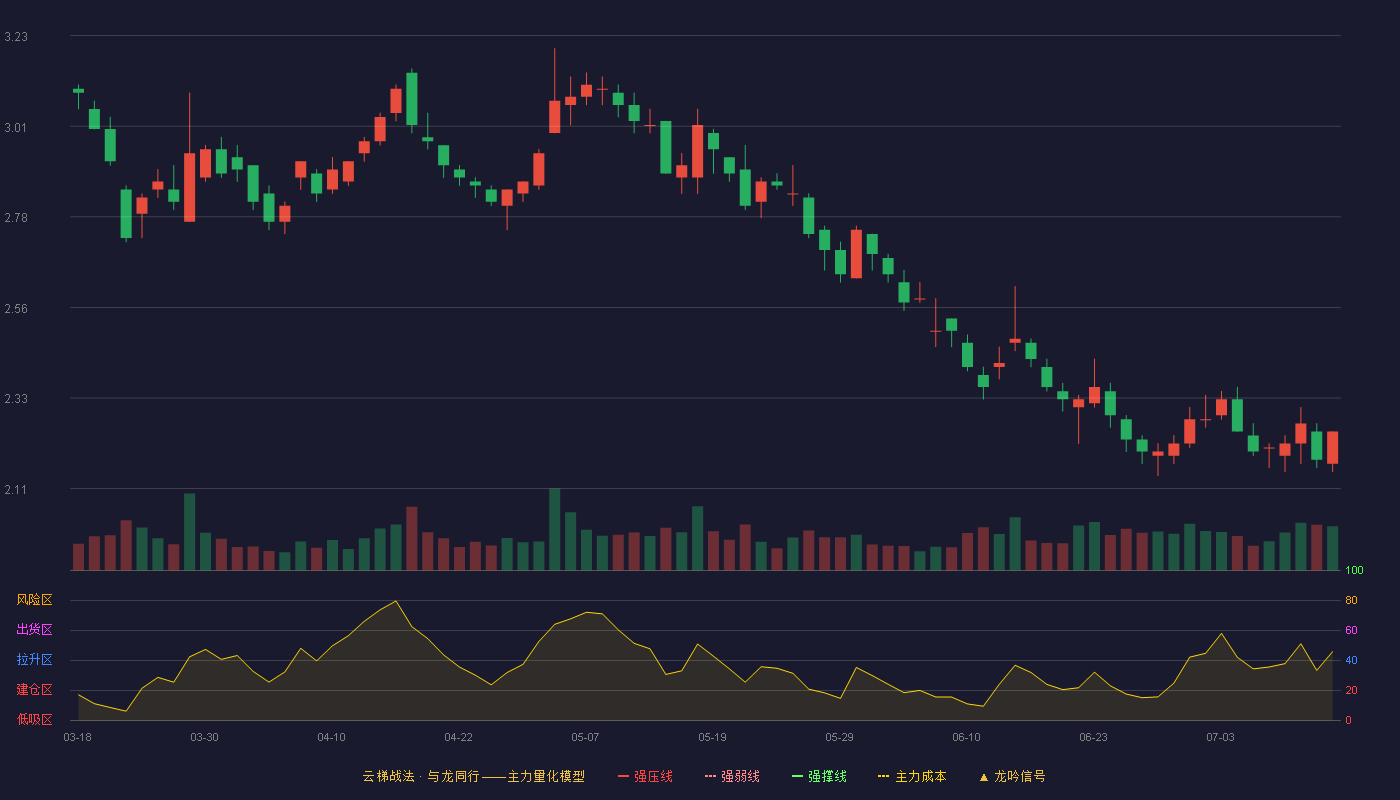Click the 05-19 date label
This screenshot has width=1400, height=800.
coord(712,737)
